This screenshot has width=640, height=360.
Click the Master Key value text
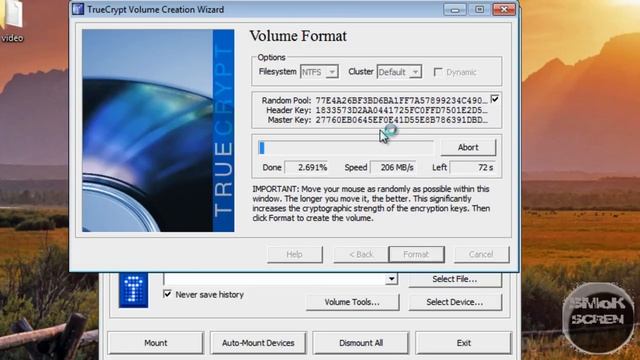(401, 120)
